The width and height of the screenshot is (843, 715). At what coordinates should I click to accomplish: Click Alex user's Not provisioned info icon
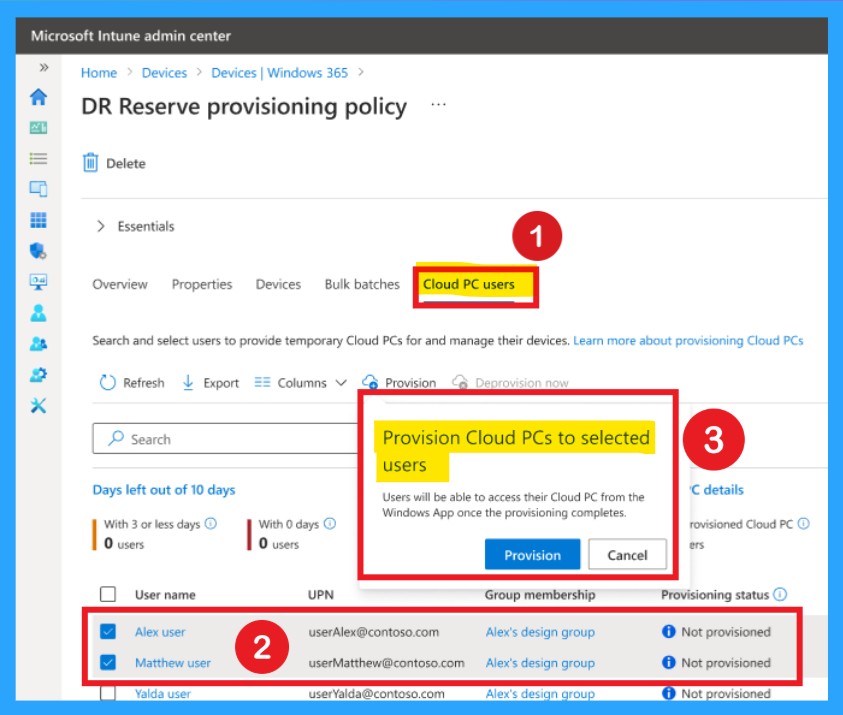pyautogui.click(x=668, y=631)
